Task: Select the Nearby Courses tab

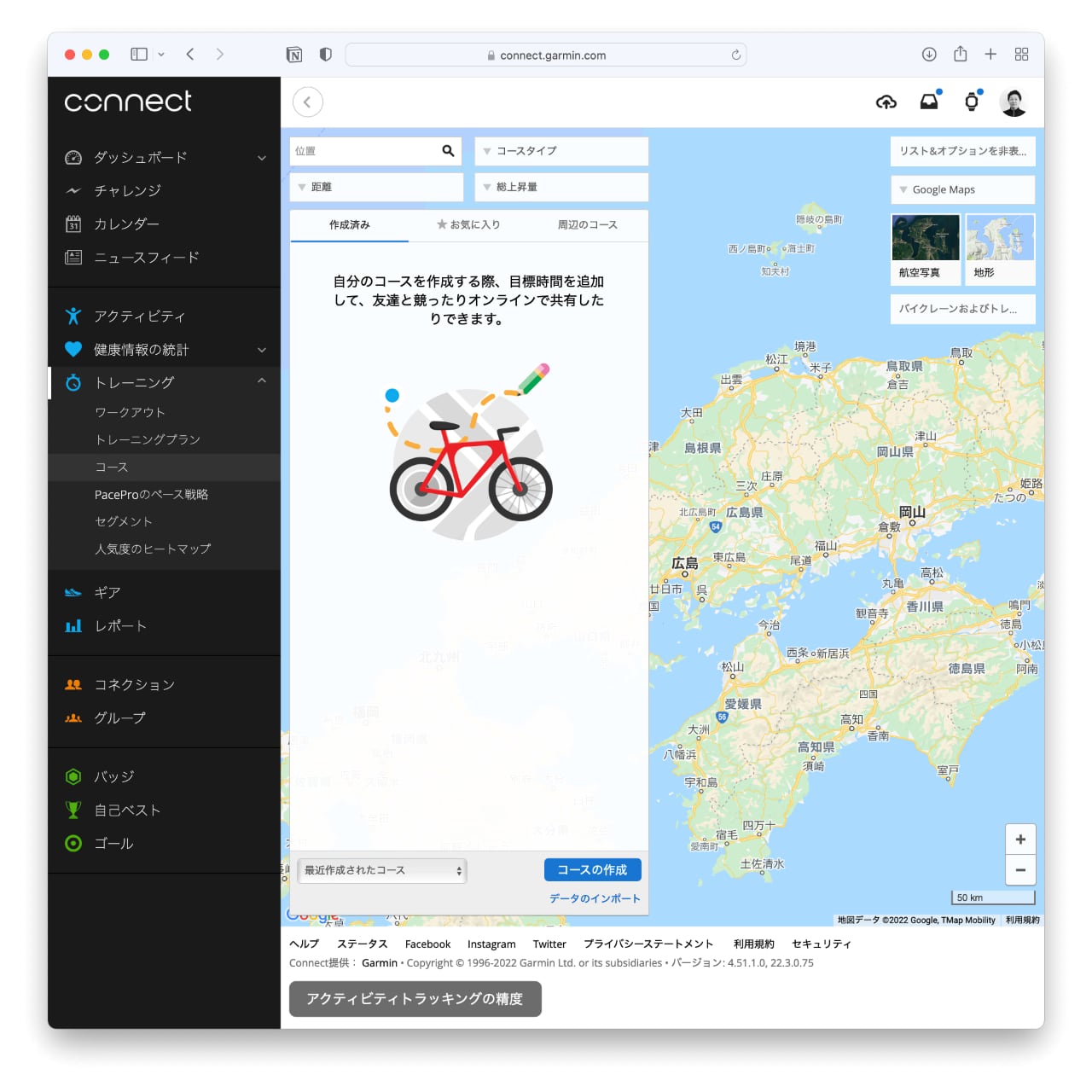Action: (x=587, y=225)
